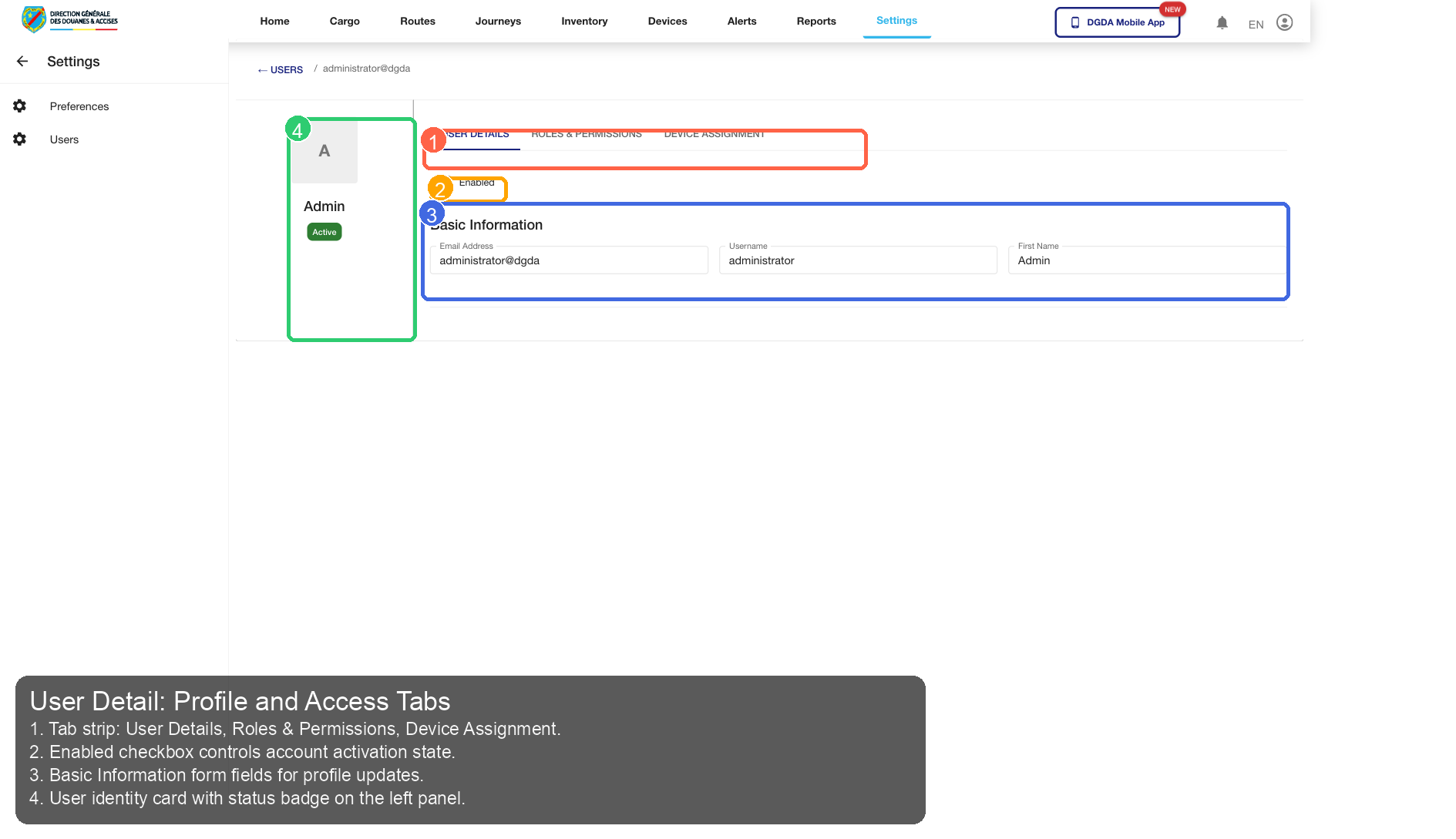Click the back arrow beside Settings
The height and width of the screenshot is (839, 1456).
22,61
